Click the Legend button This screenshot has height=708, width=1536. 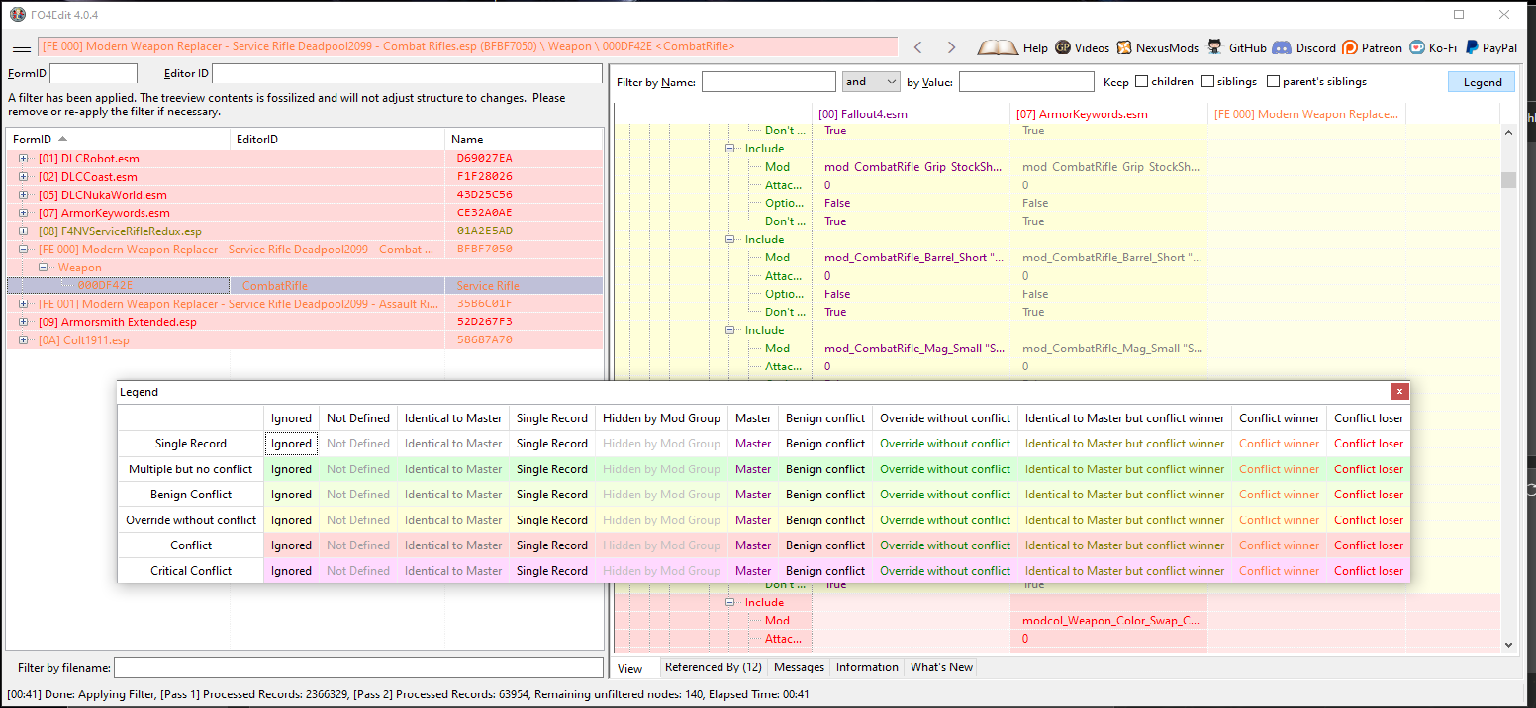[1481, 82]
